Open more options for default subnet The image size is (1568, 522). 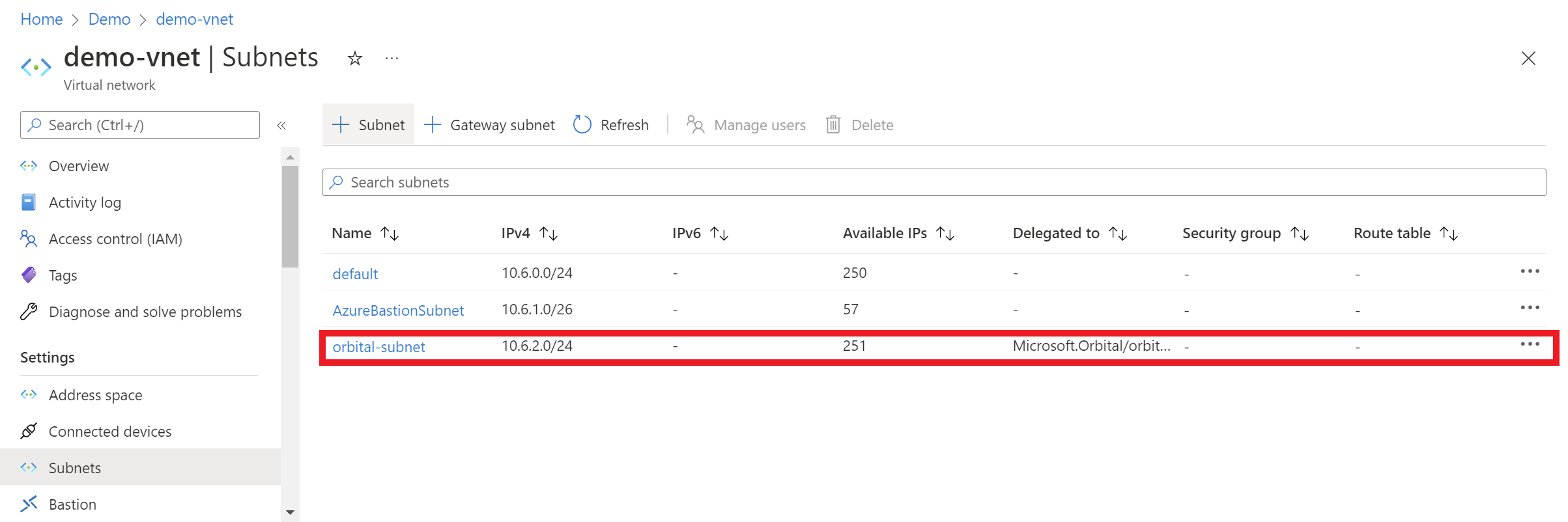[x=1530, y=271]
